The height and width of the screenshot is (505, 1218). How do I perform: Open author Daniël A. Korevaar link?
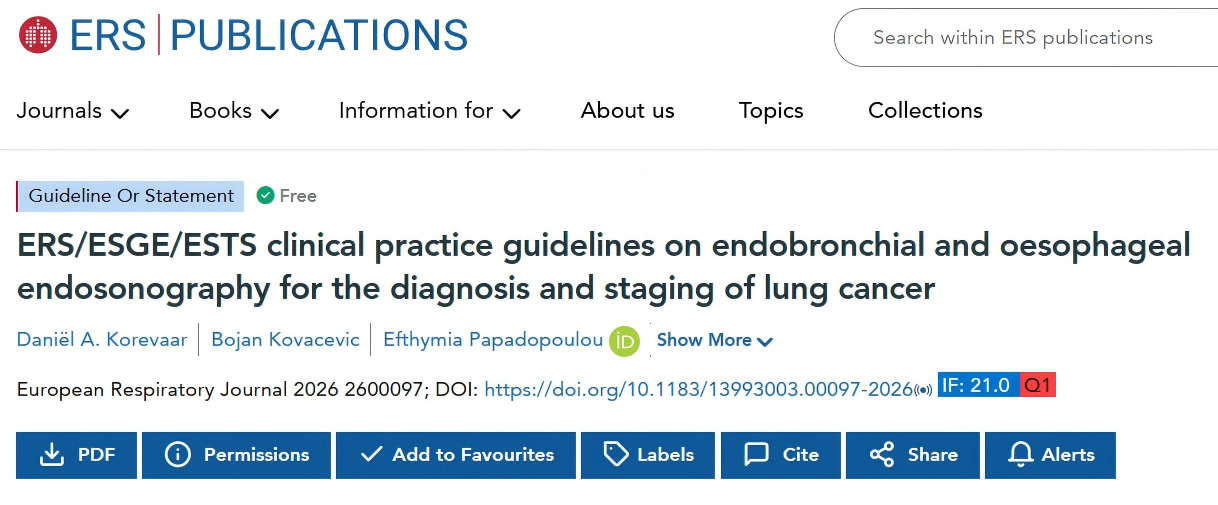click(x=102, y=341)
